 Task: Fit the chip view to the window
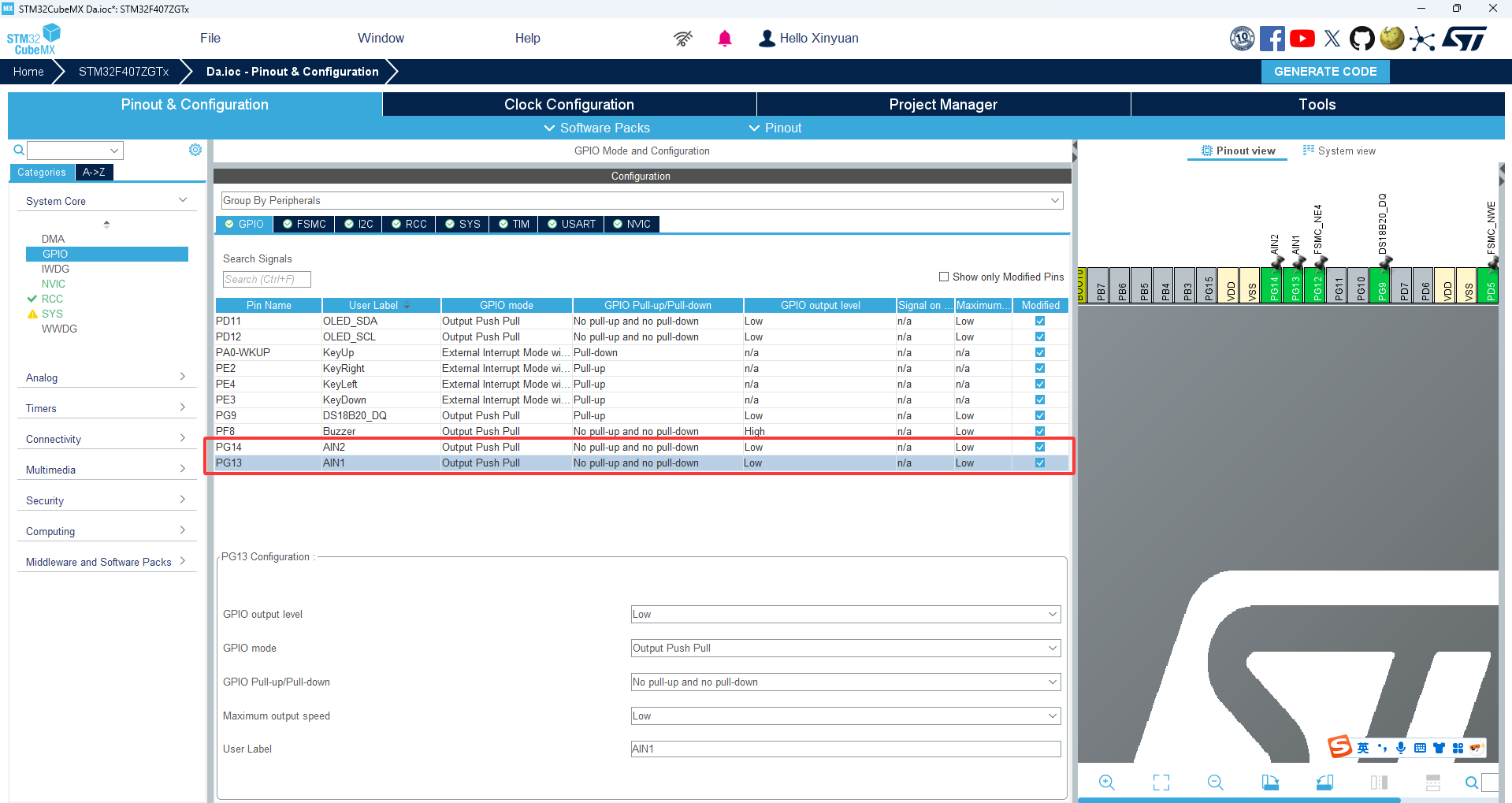point(1161,783)
